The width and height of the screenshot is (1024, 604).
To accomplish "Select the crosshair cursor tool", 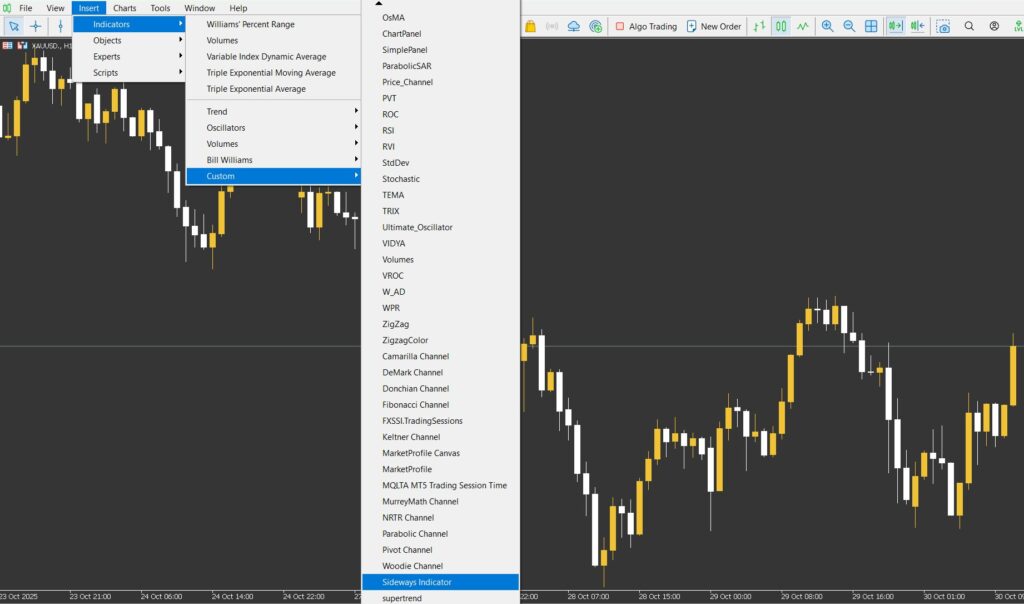I will click(36, 26).
